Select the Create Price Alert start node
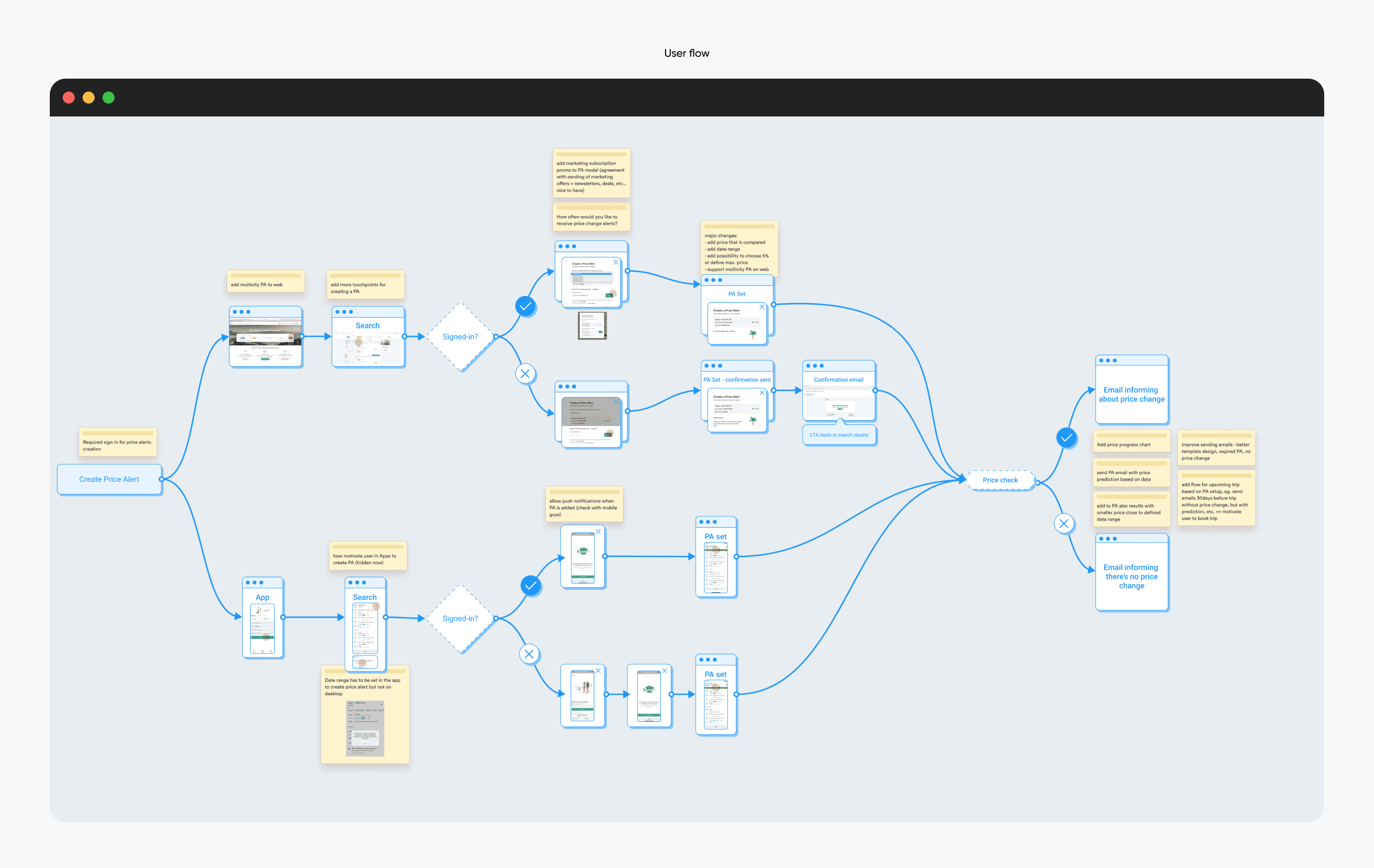 tap(109, 479)
